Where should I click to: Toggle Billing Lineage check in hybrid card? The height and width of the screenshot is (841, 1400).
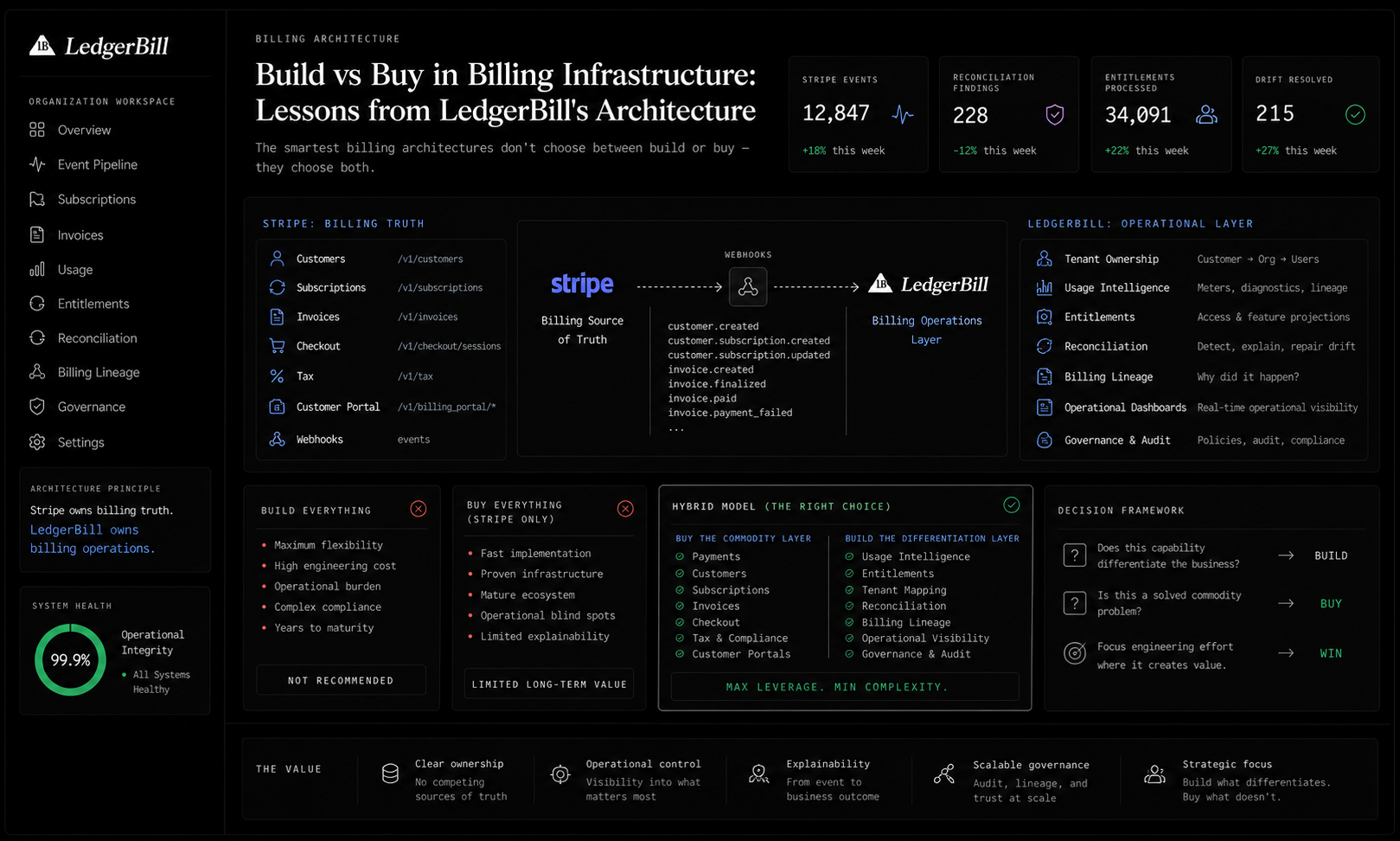pos(849,622)
